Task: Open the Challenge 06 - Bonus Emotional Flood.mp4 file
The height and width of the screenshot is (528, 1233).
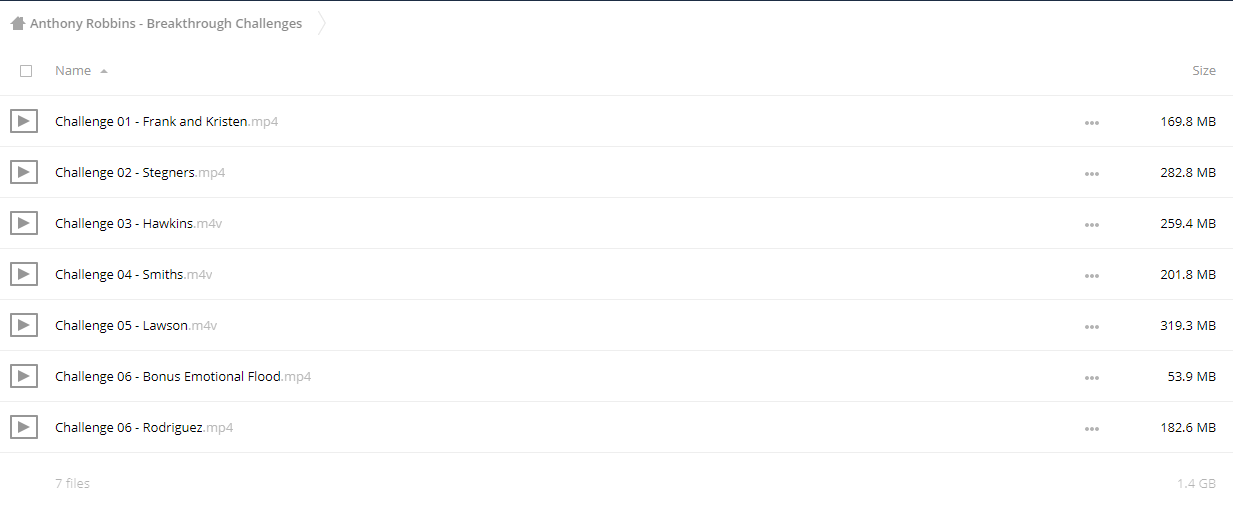Action: coord(183,376)
